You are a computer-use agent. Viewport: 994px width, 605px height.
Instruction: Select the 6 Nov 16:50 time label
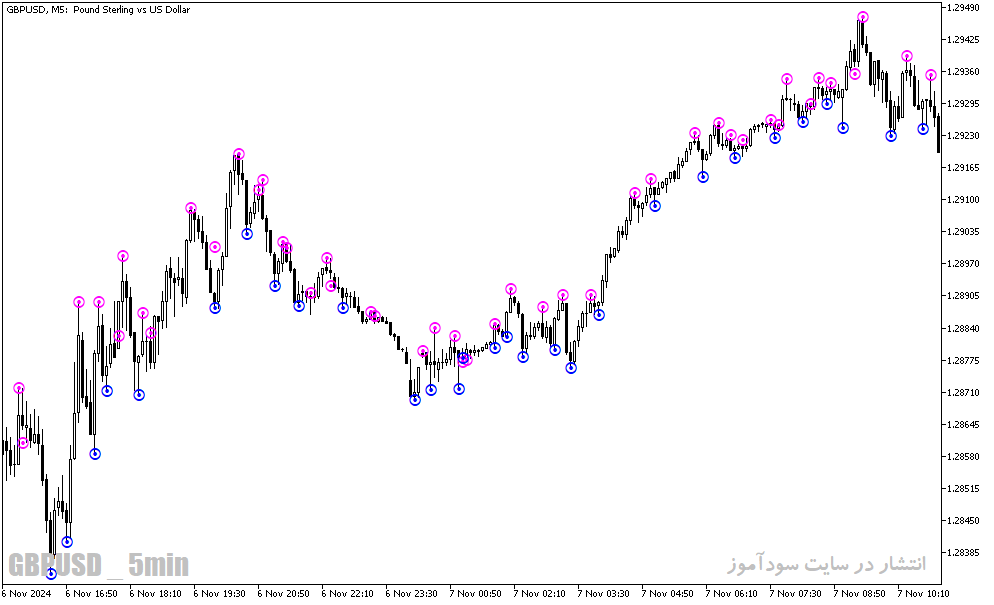pyautogui.click(x=91, y=594)
